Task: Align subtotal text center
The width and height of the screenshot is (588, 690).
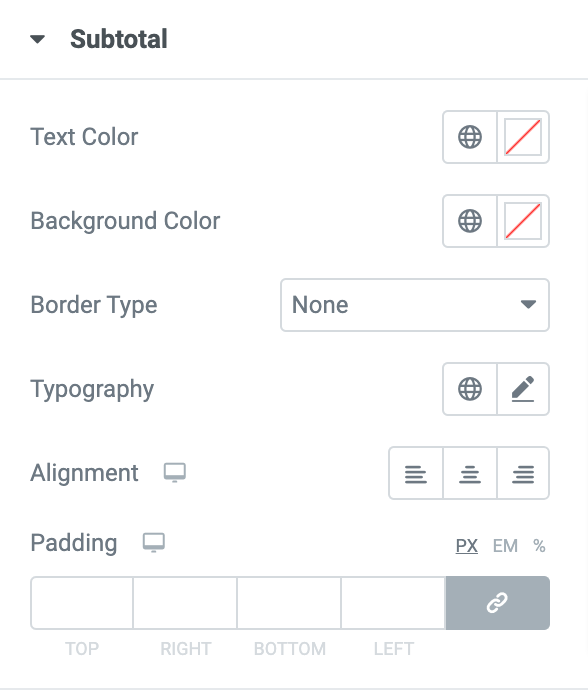Action: point(470,473)
